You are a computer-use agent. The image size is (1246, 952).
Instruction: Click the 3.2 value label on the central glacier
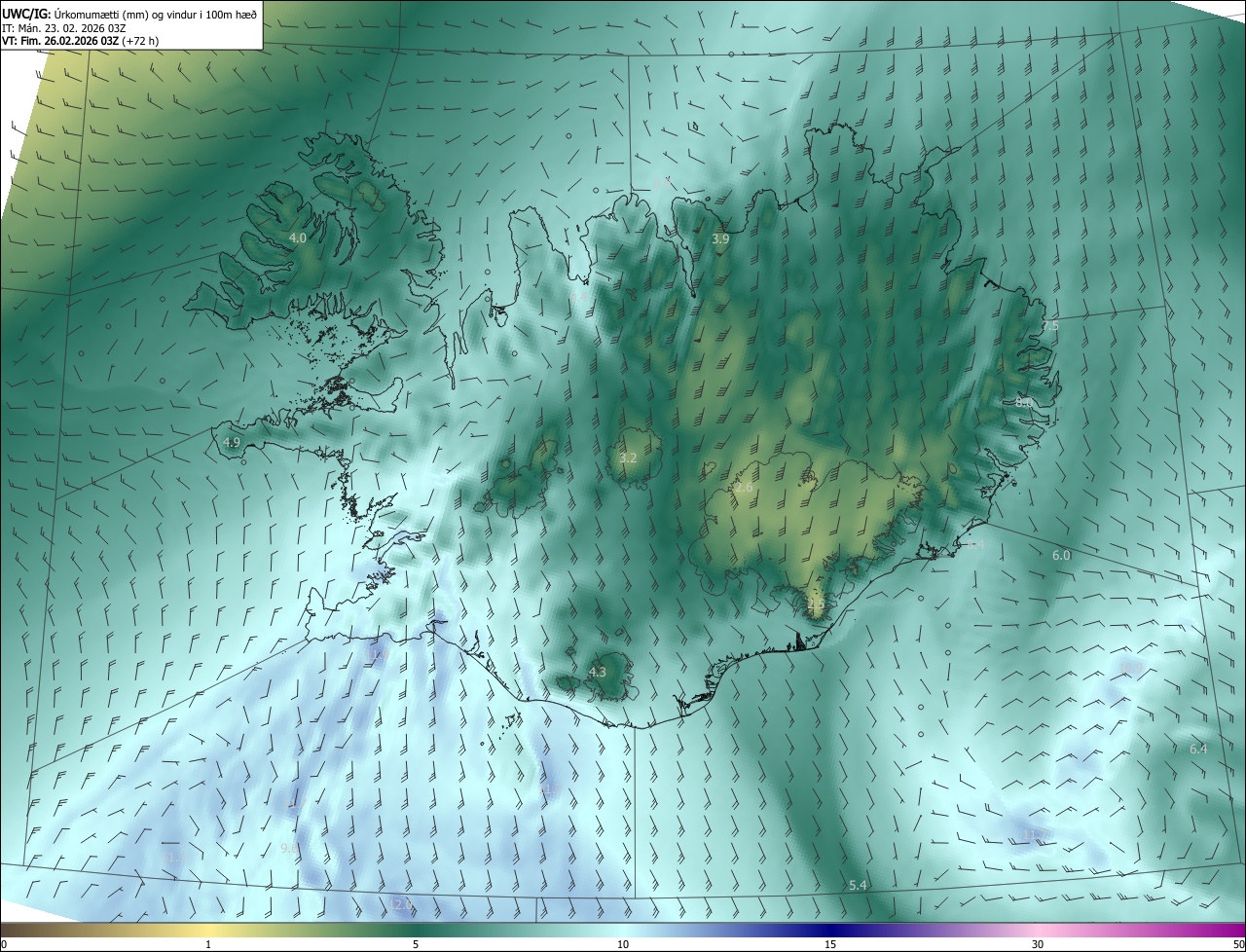(628, 458)
